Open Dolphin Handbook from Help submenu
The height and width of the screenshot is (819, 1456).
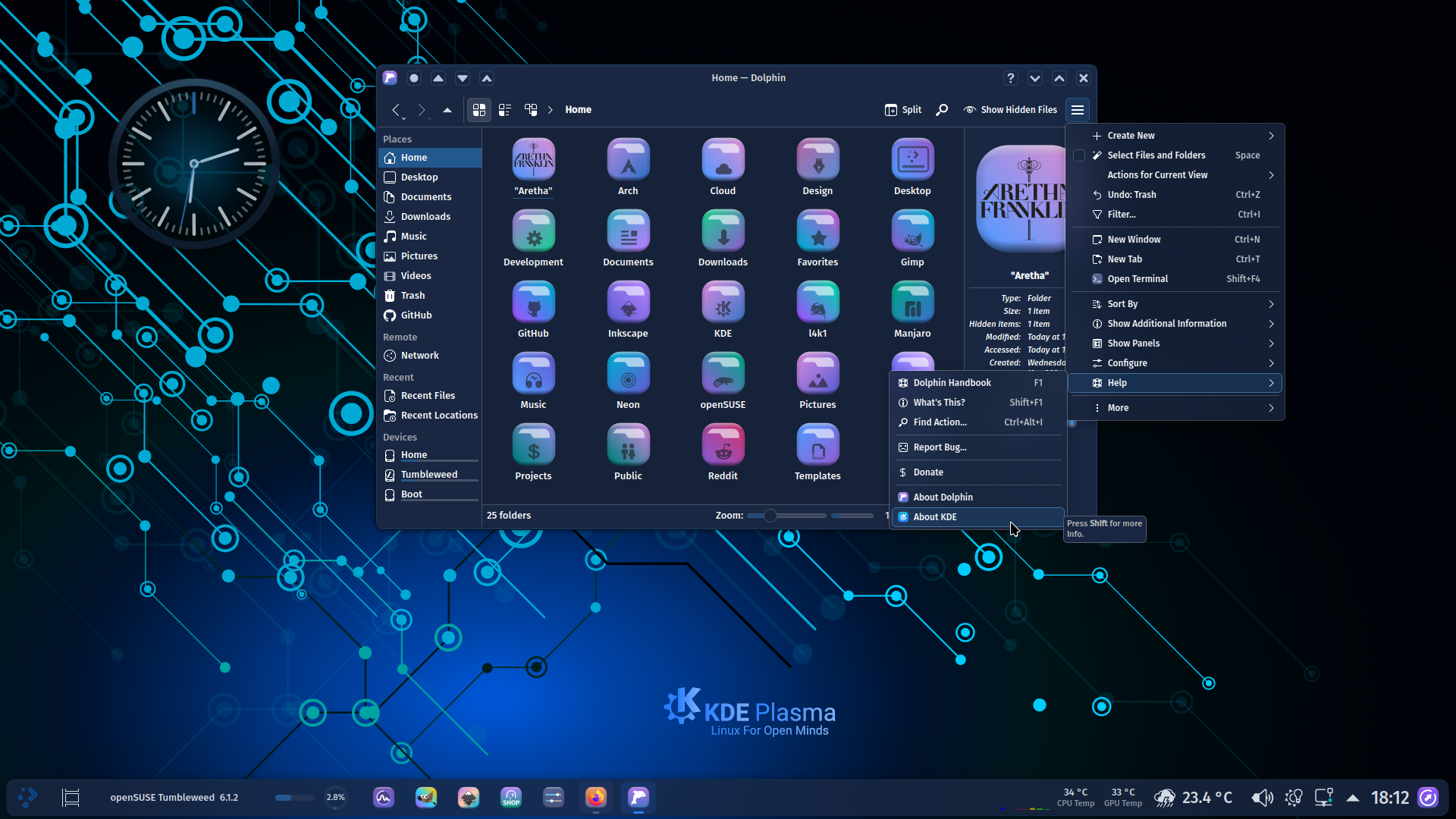point(978,383)
